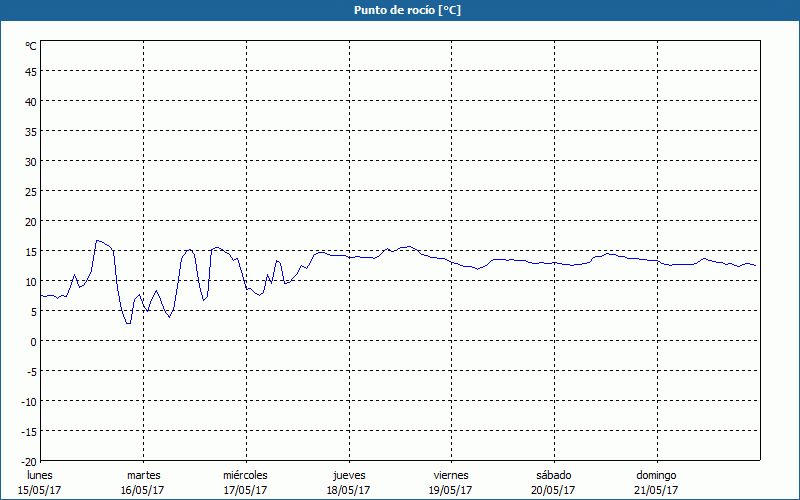800x500 pixels.
Task: Select the 10 label on the y-axis
Action: [31, 281]
